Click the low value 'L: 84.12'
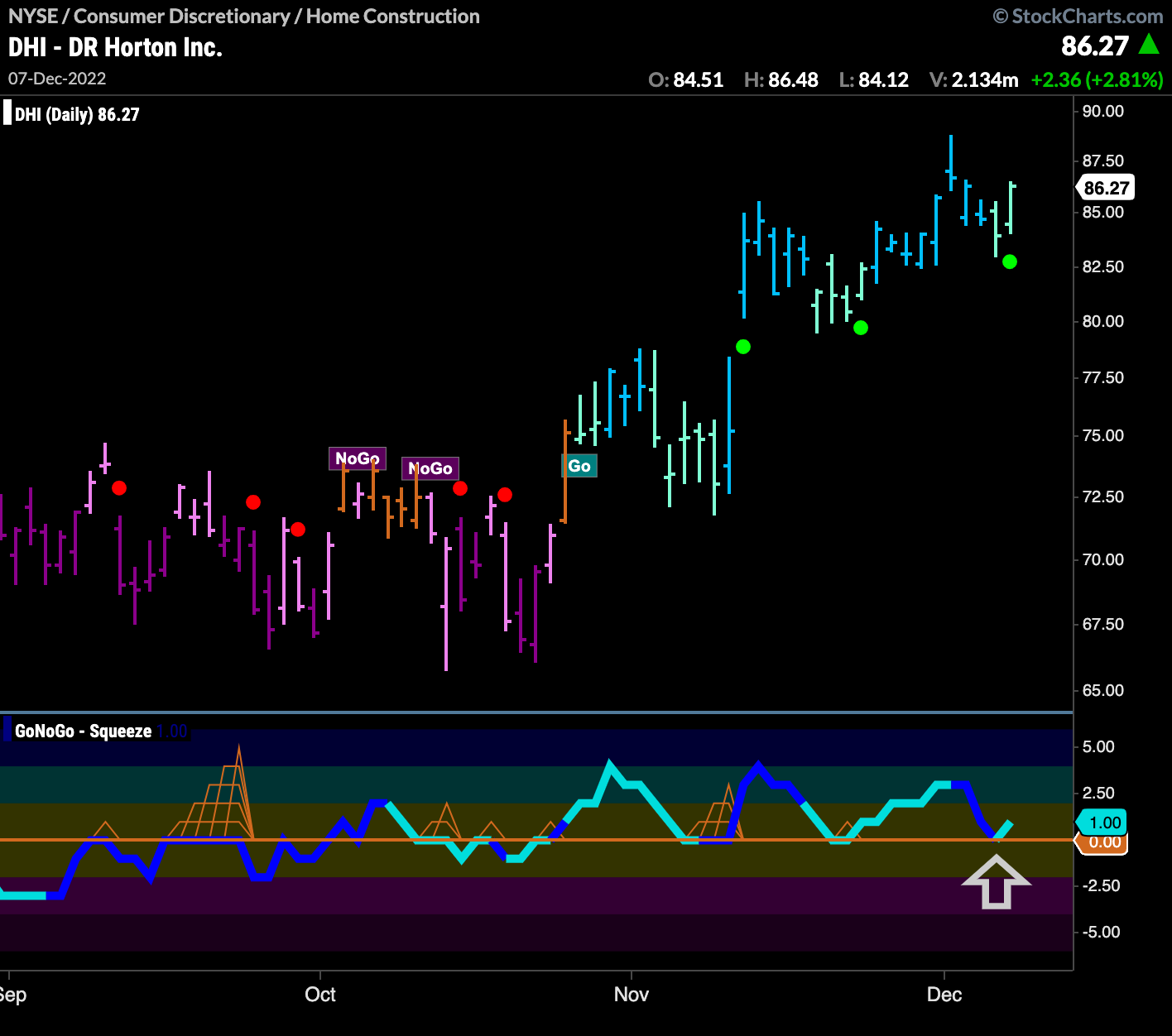The height and width of the screenshot is (1036, 1172). coord(874,80)
